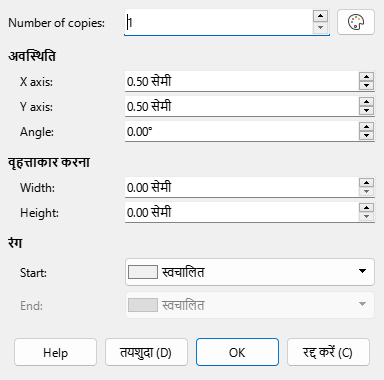Decrease Number of copies with down arrow
Image resolution: width=384 pixels, height=380 pixels.
320,28
